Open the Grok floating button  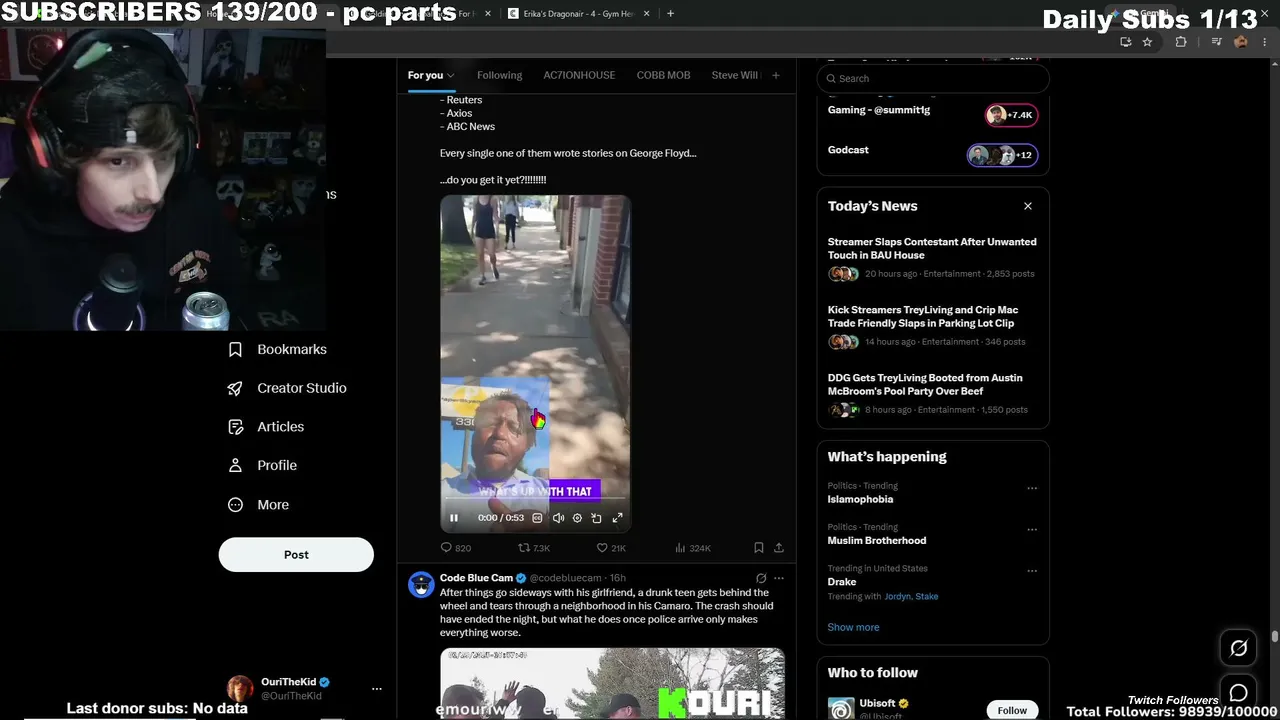point(1238,648)
